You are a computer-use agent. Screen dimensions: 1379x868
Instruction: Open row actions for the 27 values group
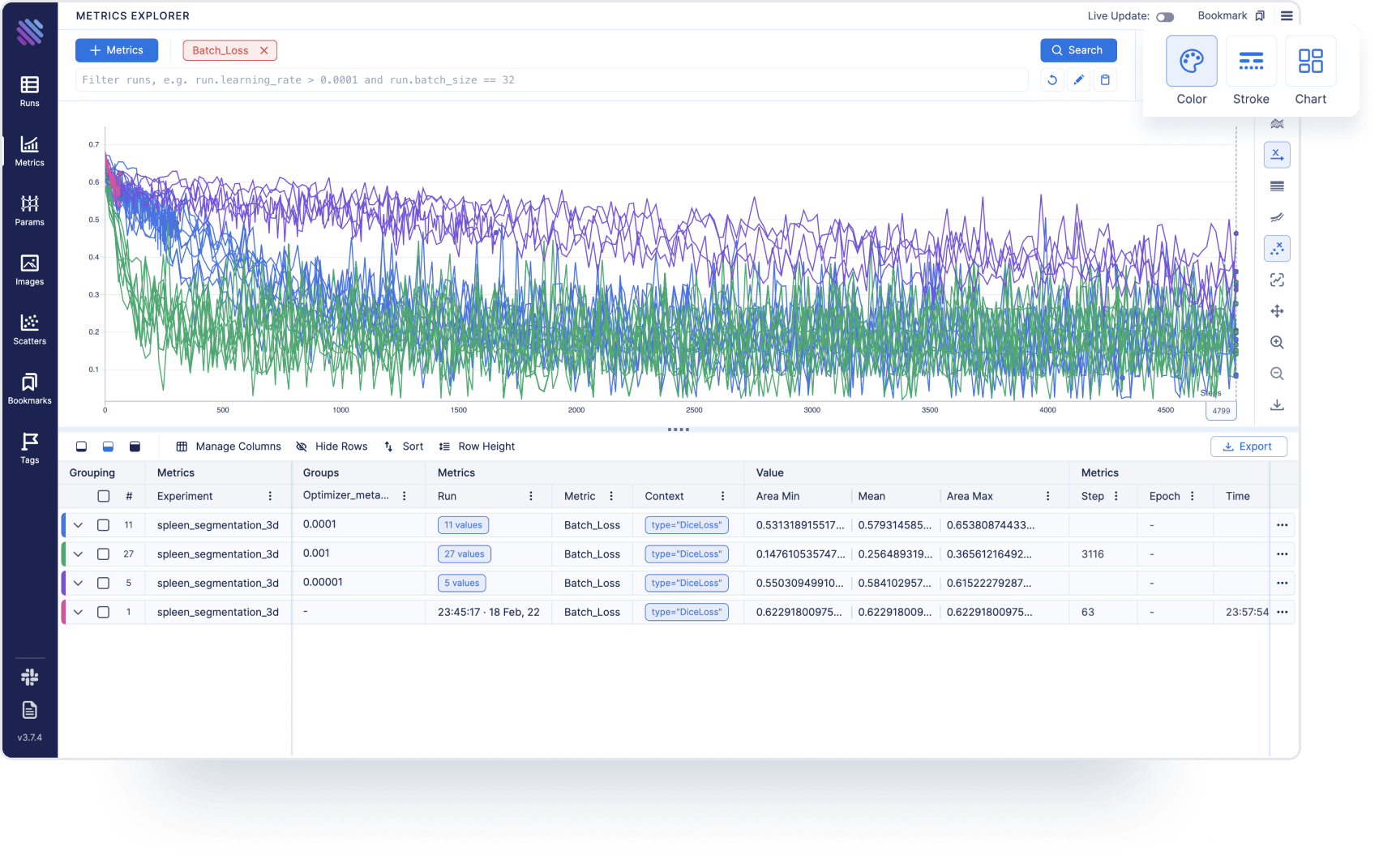[1282, 554]
